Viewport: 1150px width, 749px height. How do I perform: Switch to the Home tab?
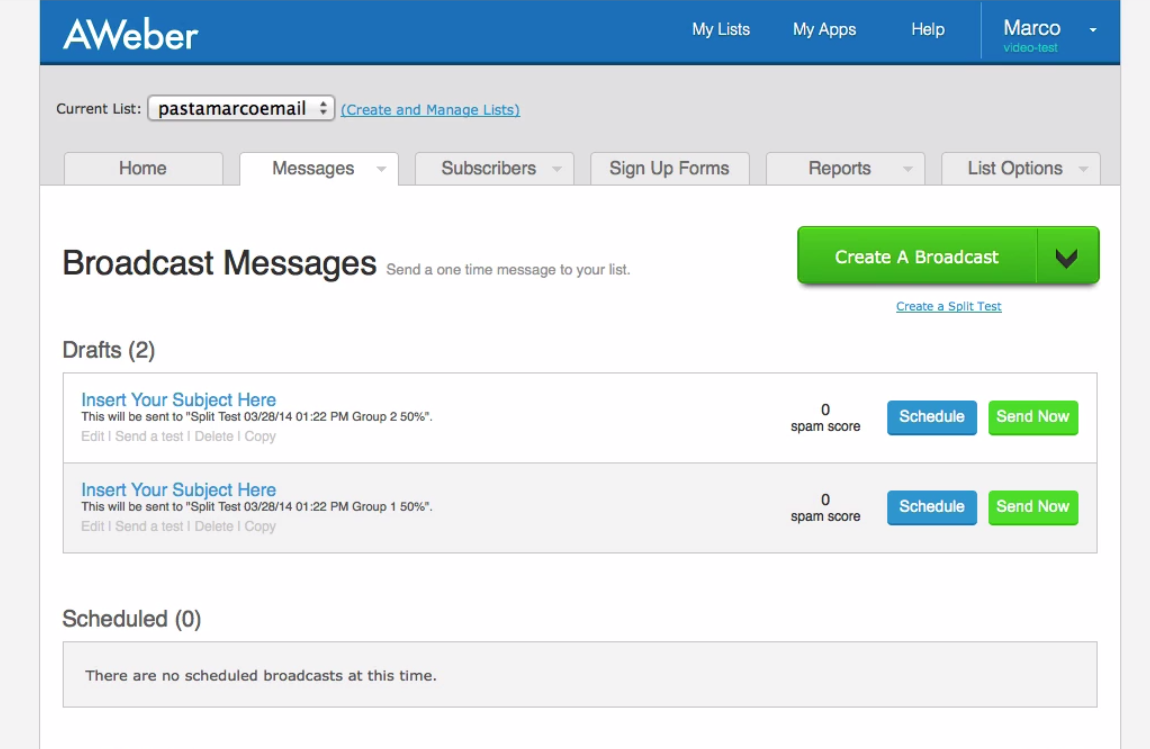[143, 169]
